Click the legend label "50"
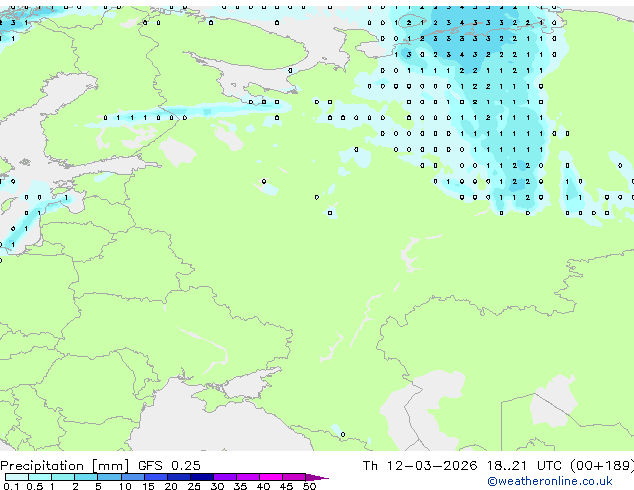 point(309,486)
